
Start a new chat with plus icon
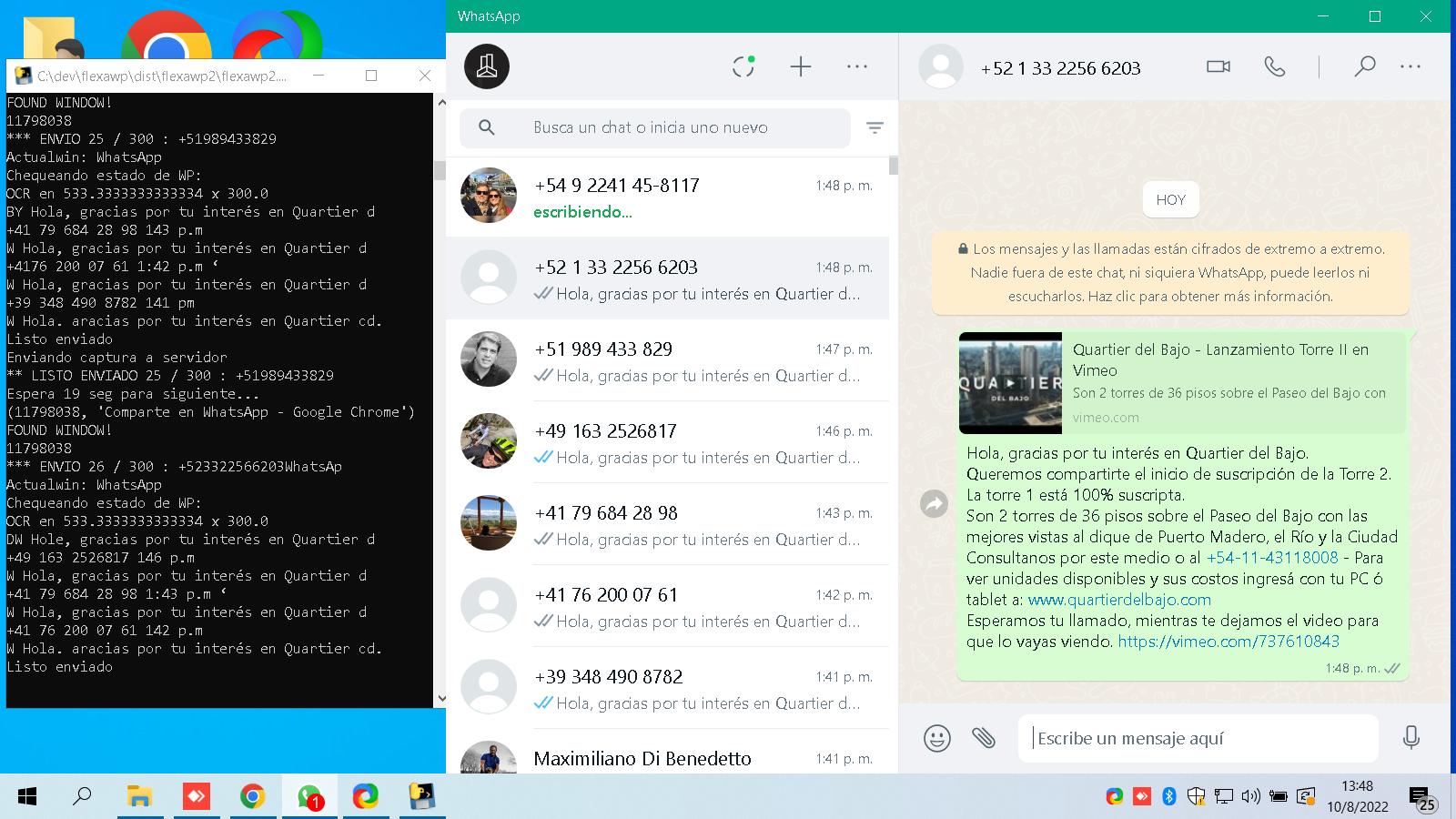(801, 66)
